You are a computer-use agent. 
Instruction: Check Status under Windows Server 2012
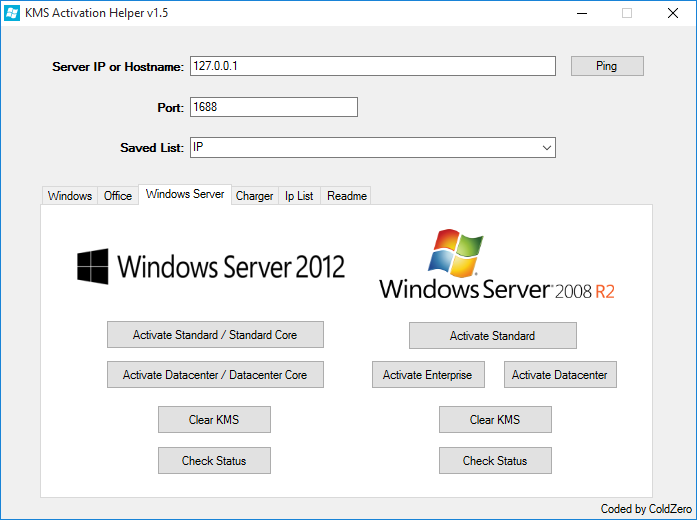(214, 460)
